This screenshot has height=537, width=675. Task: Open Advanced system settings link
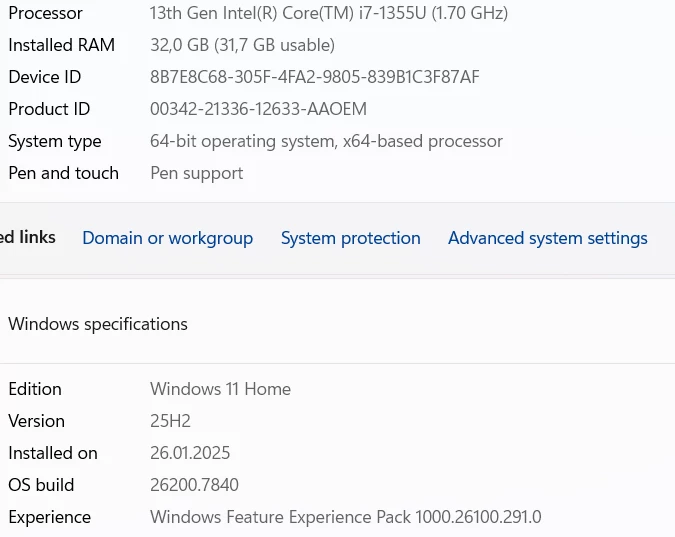click(x=548, y=238)
